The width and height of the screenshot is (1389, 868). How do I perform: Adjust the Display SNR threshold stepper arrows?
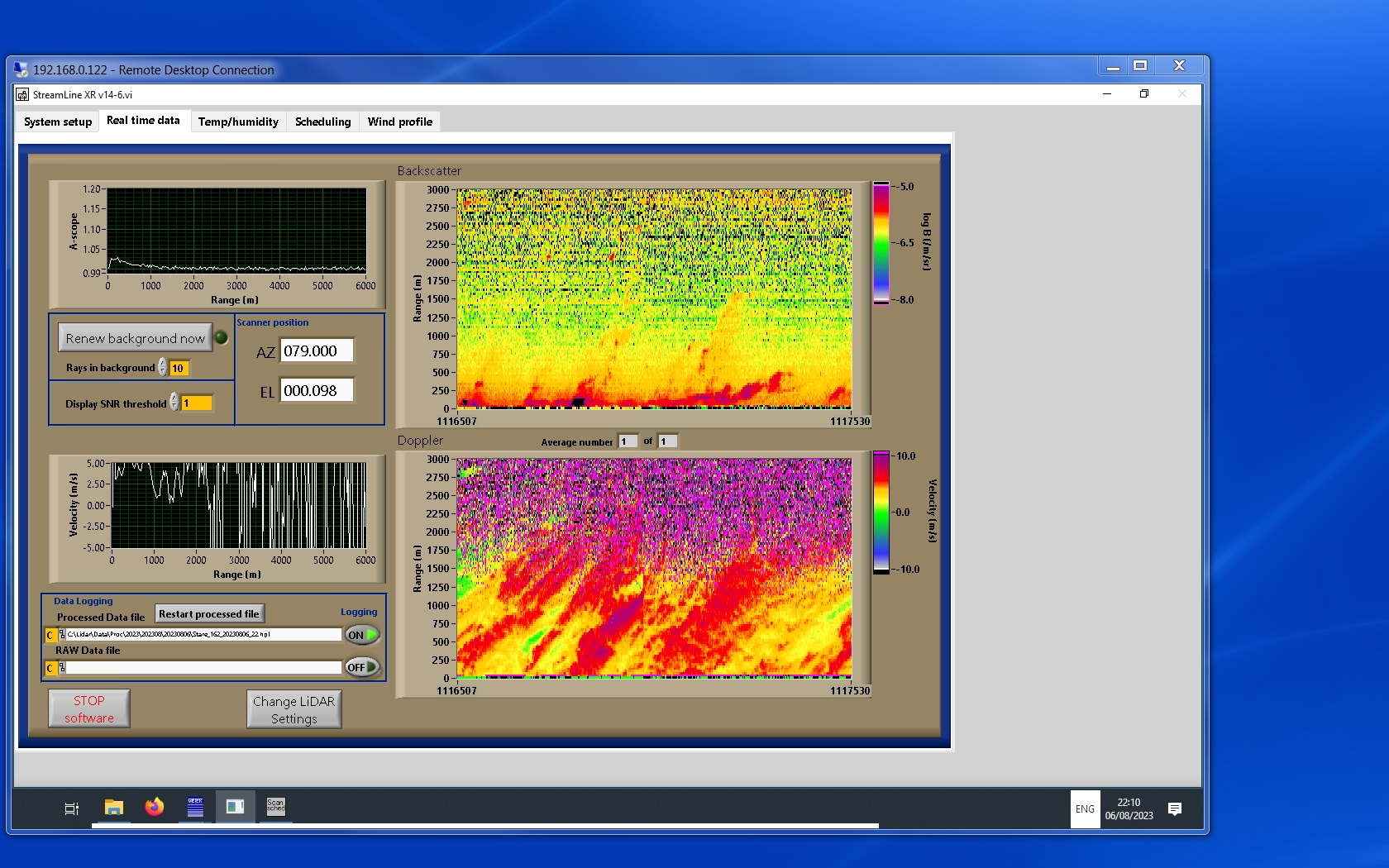tap(174, 403)
